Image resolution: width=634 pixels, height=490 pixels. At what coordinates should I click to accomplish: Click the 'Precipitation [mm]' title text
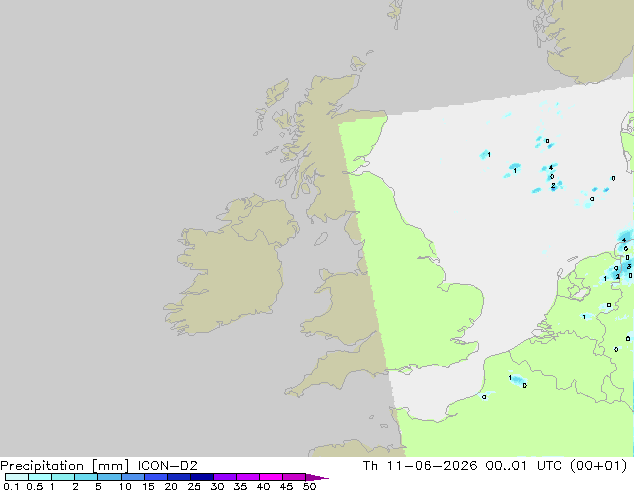[65, 466]
